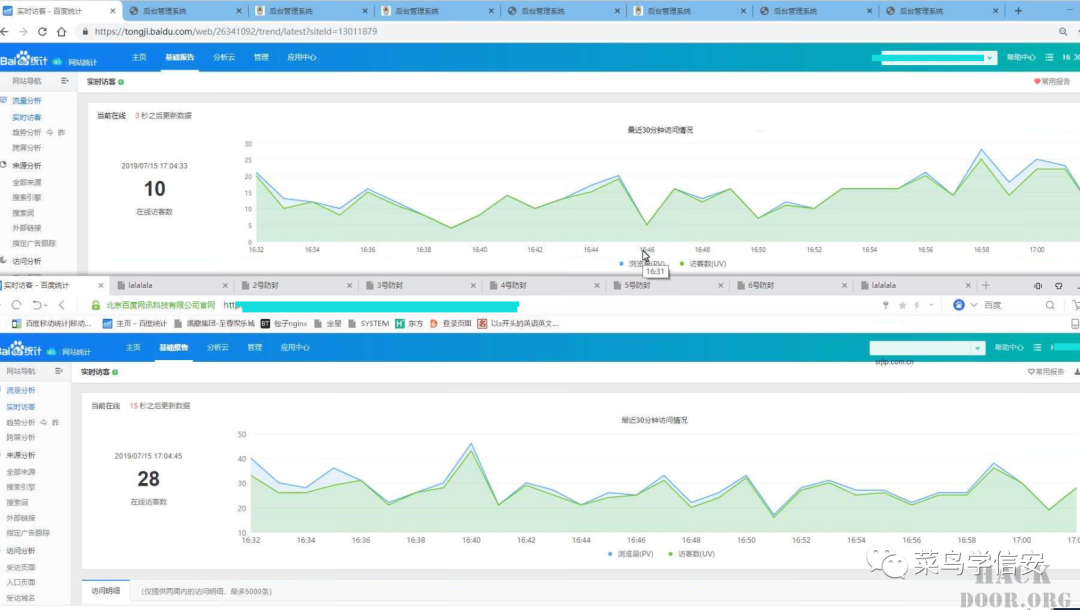Collapse 网站导航 sidebar in upper window
The height and width of the screenshot is (610, 1080).
pos(65,81)
